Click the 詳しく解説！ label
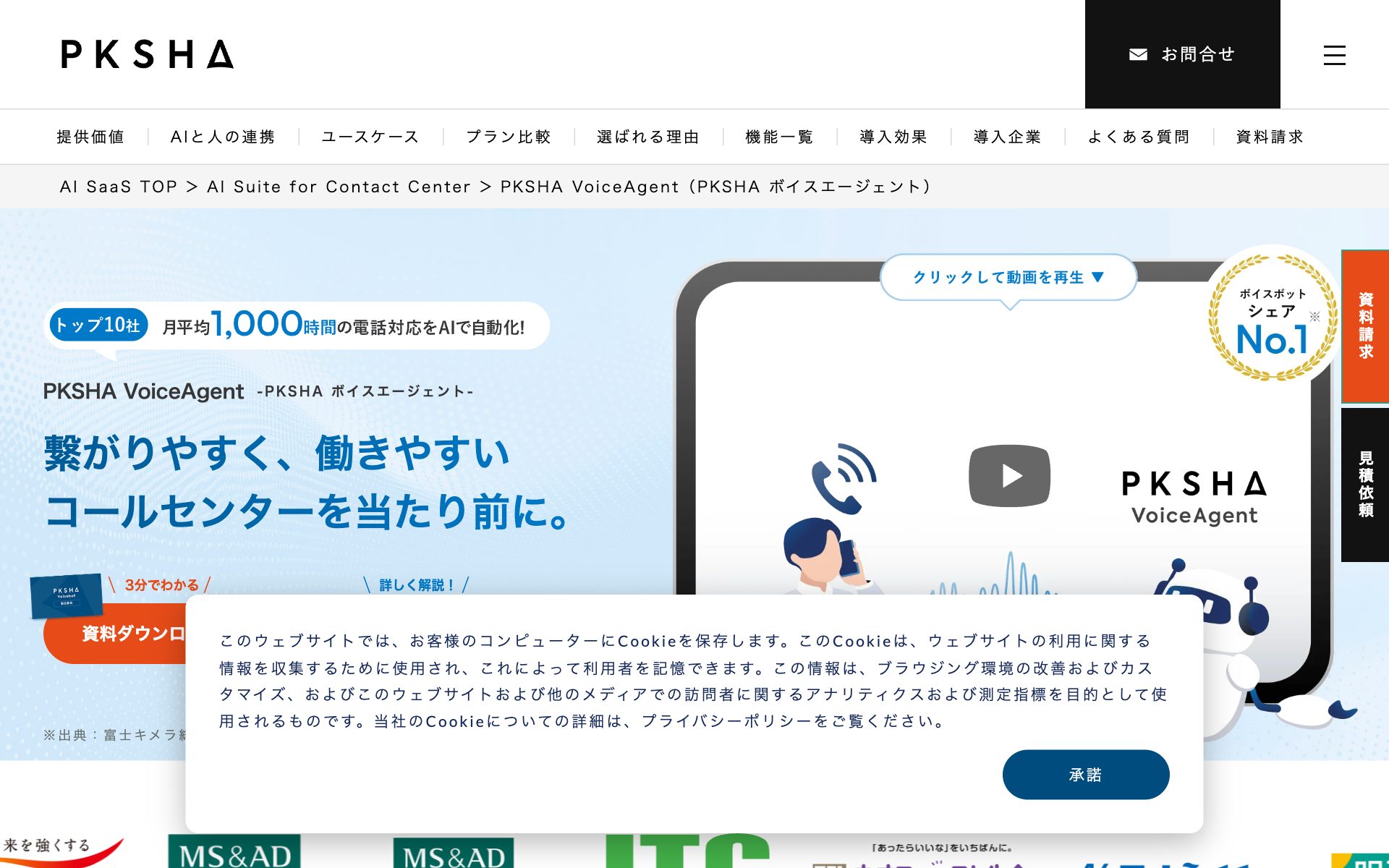Image resolution: width=1389 pixels, height=868 pixels. (x=417, y=584)
